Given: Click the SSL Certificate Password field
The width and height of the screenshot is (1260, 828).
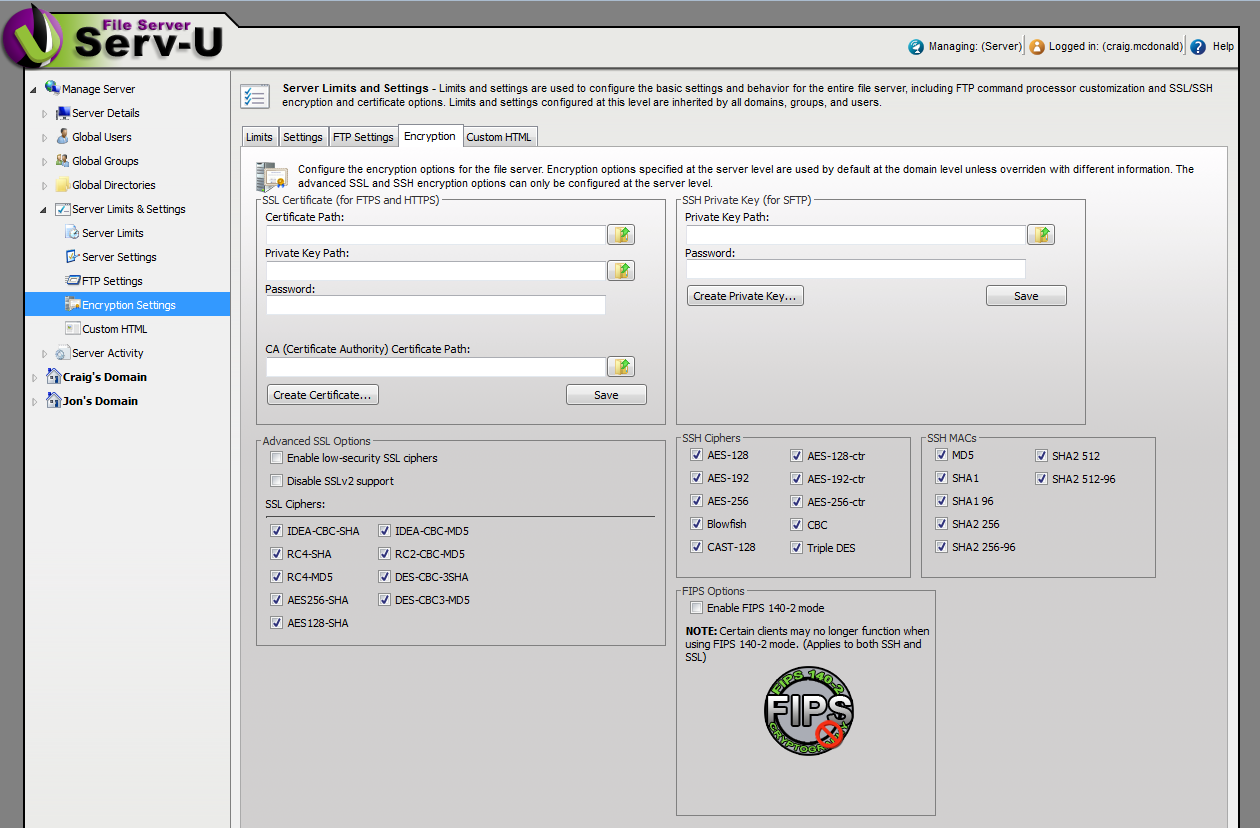Looking at the screenshot, I should [436, 305].
